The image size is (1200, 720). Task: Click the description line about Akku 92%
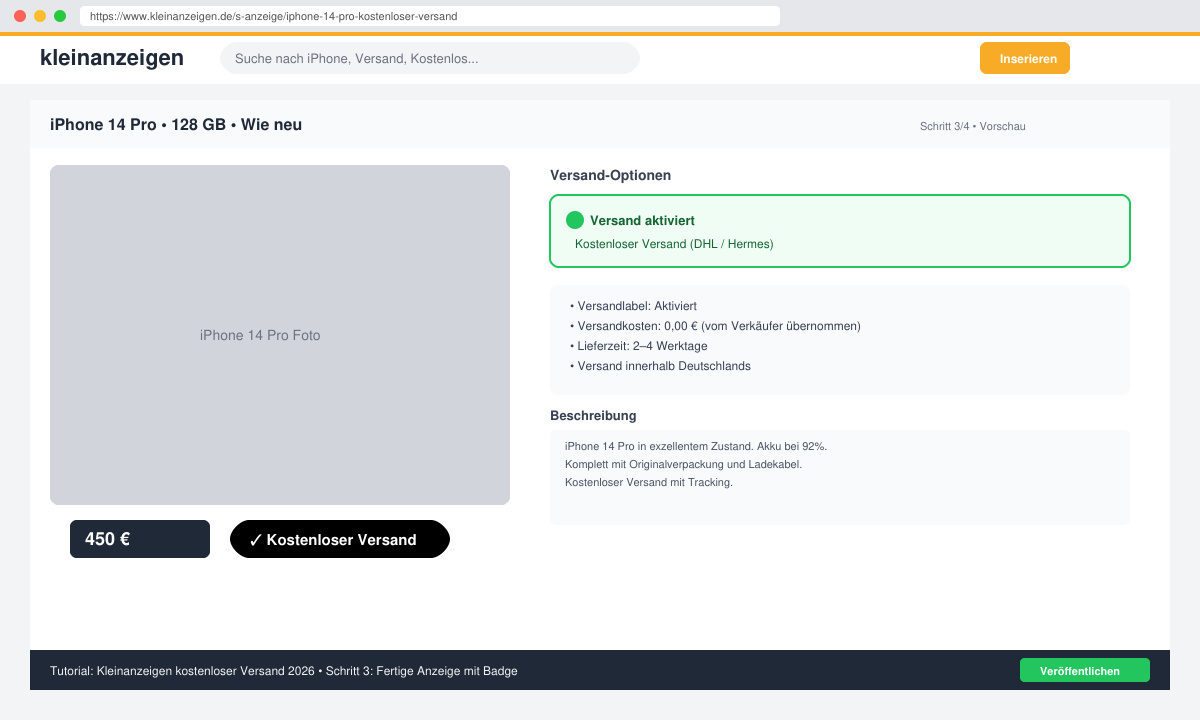point(696,446)
